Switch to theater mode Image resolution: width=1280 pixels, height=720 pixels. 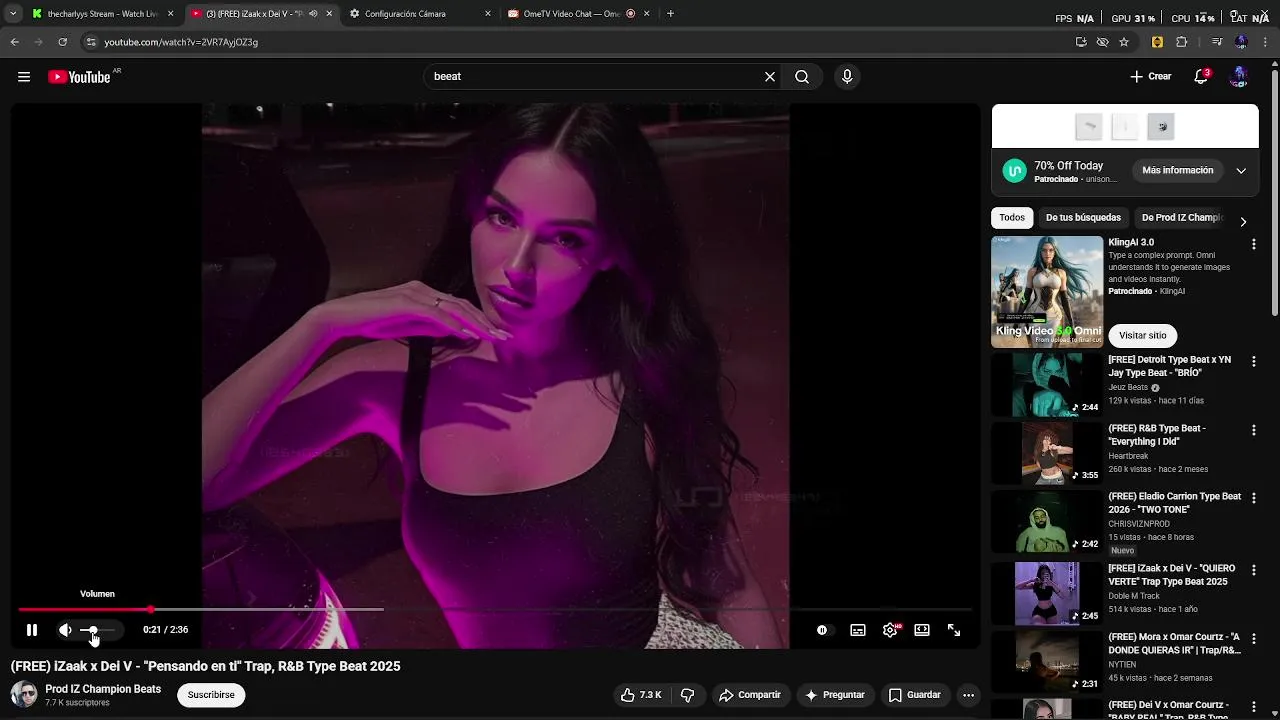click(922, 630)
